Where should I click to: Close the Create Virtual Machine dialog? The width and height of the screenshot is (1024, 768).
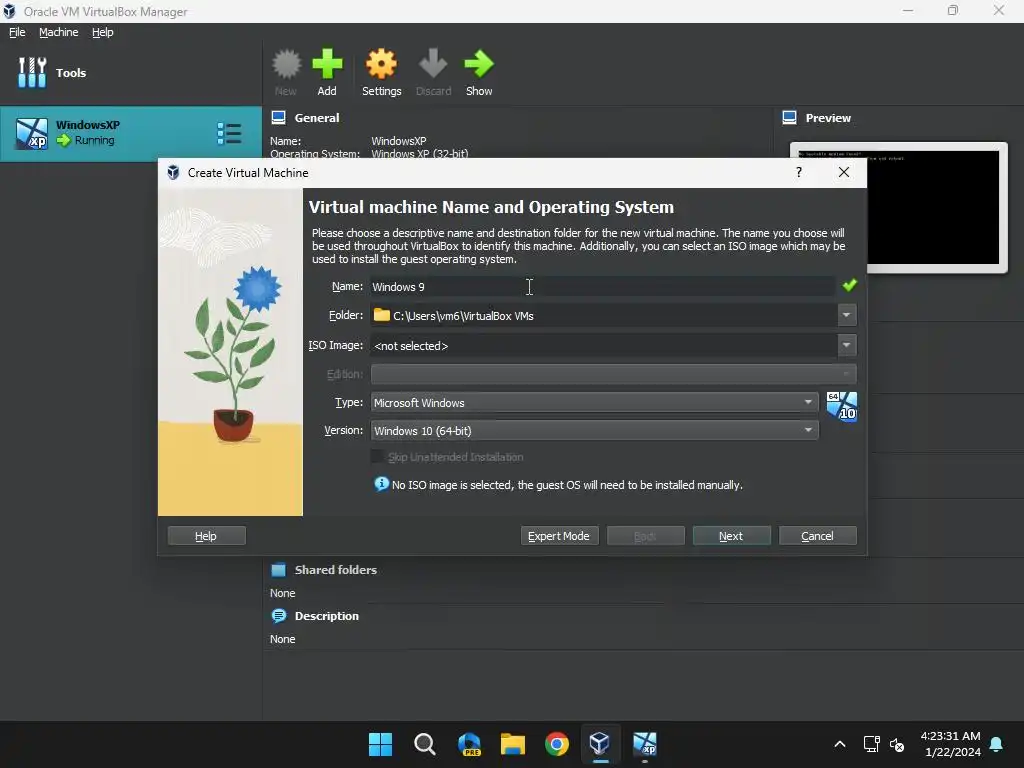coord(844,172)
